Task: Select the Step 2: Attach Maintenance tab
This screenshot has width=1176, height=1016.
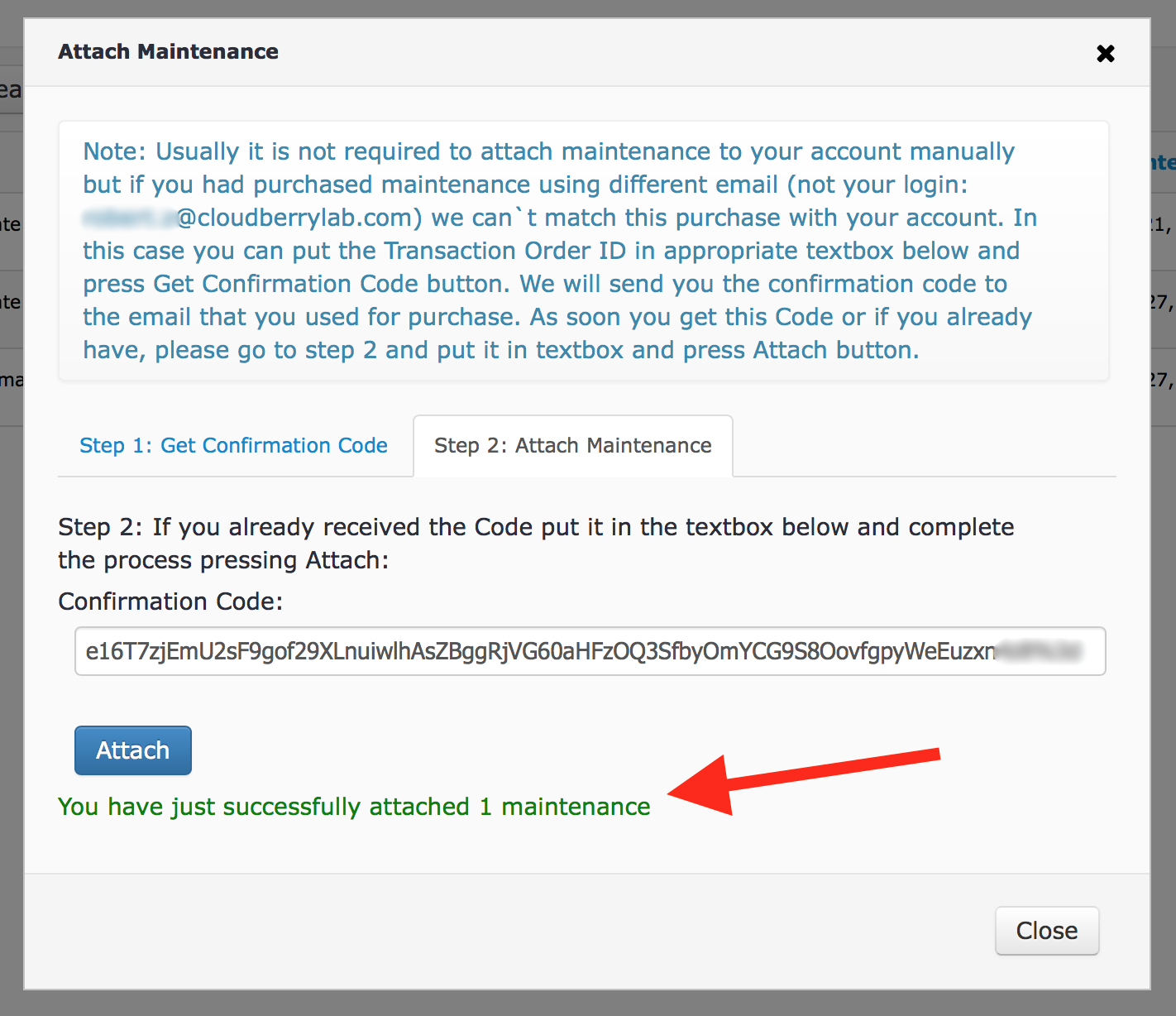Action: 573,446
